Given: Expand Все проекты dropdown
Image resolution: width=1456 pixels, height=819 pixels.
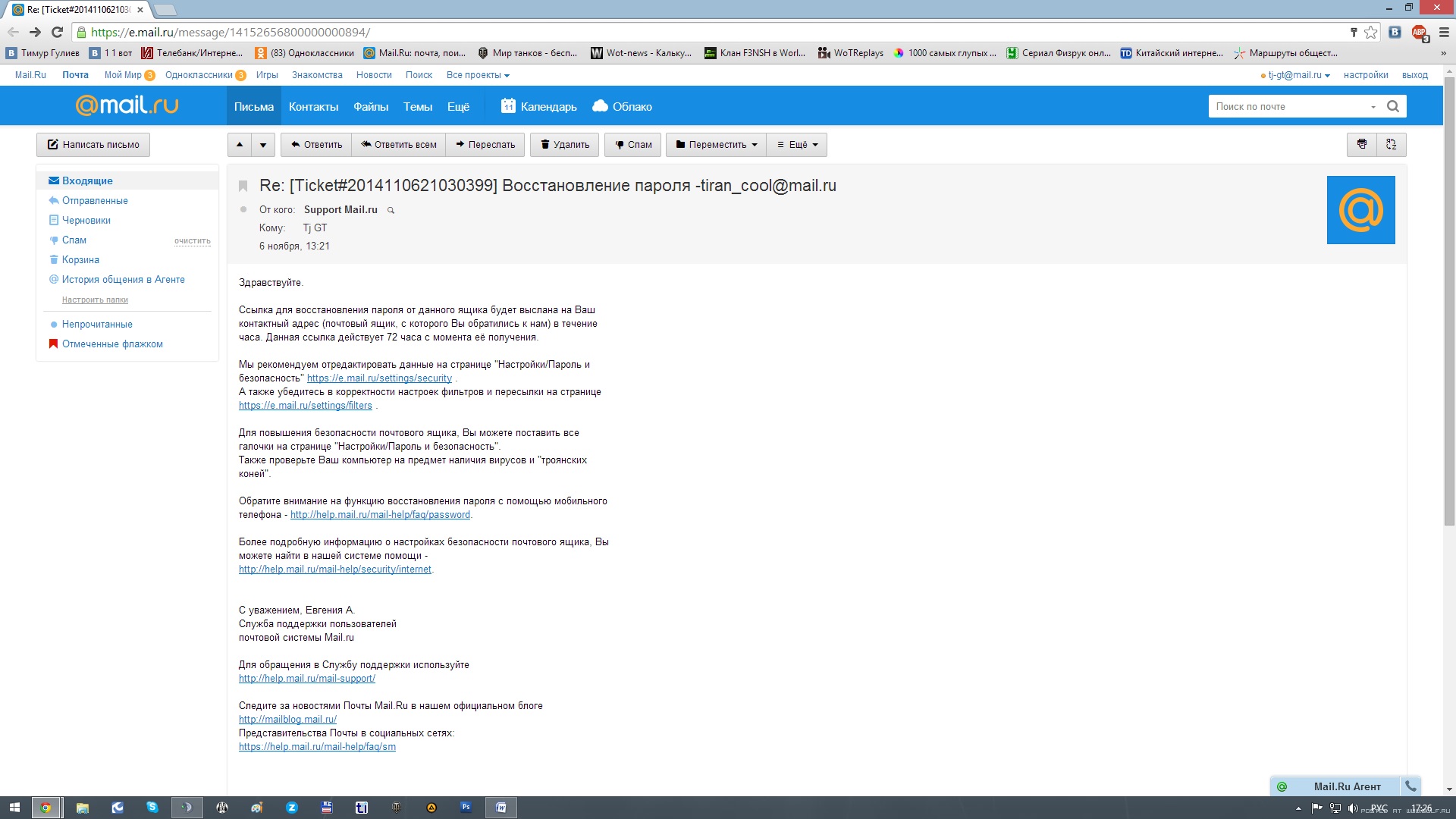Looking at the screenshot, I should click(478, 75).
